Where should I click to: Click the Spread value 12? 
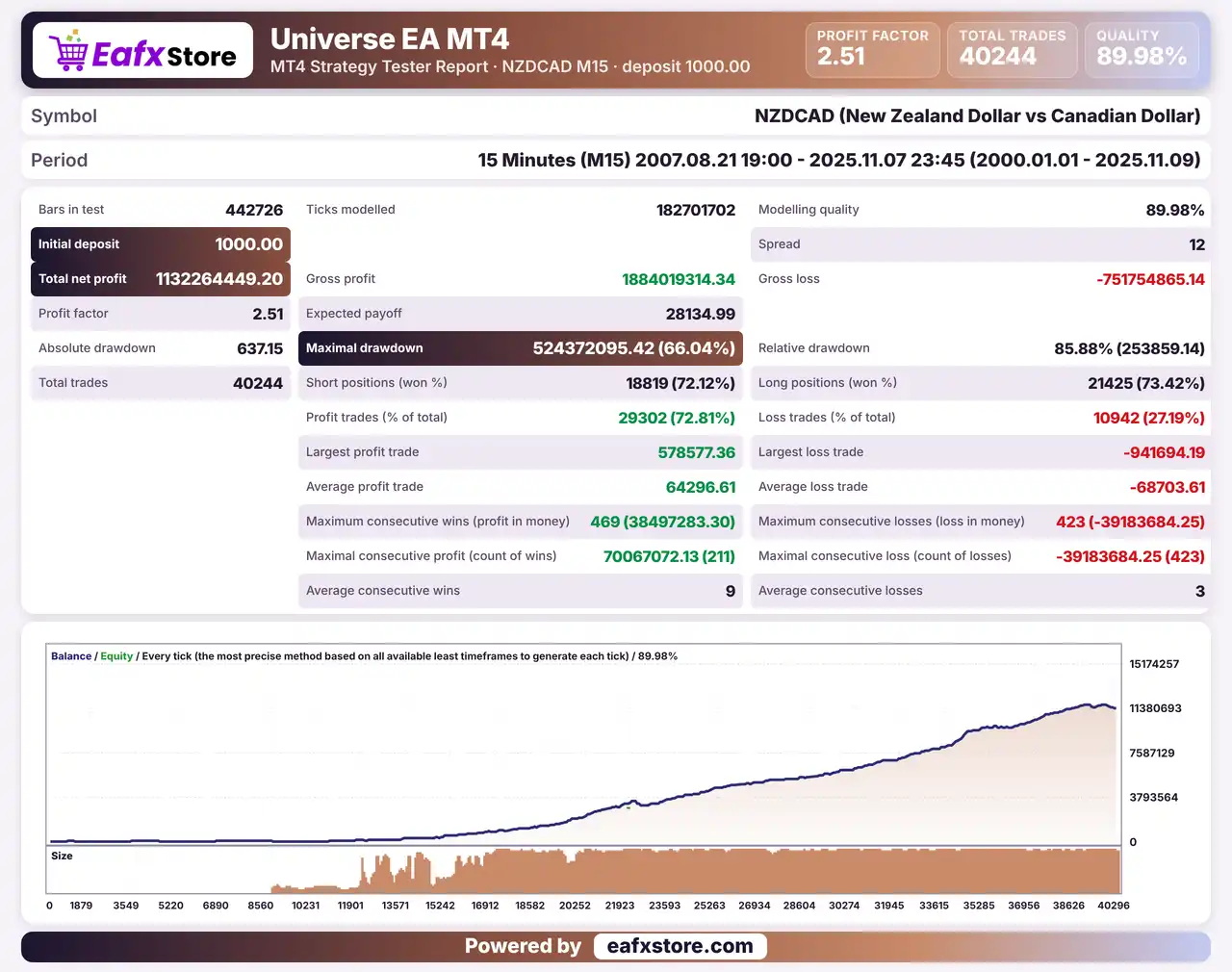tap(1196, 244)
